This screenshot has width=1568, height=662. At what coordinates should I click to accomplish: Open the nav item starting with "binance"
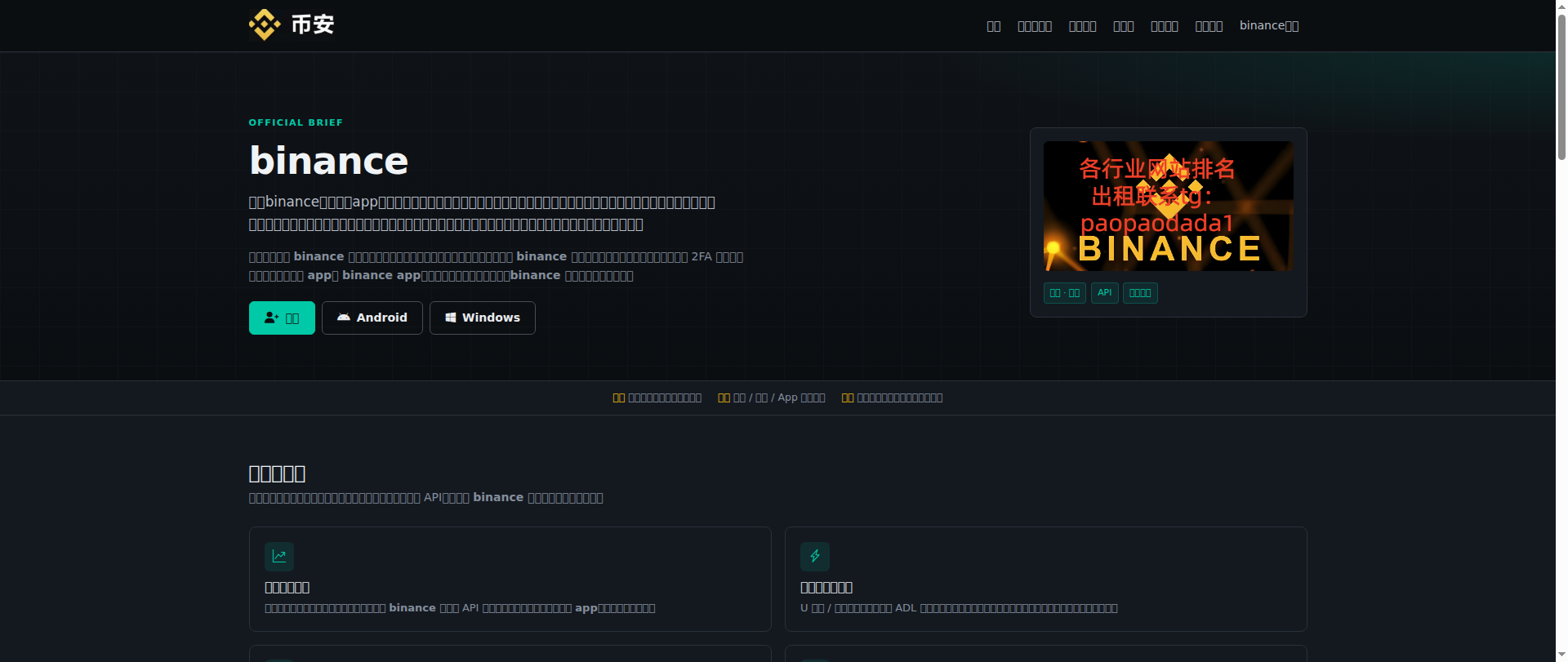coord(1269,25)
